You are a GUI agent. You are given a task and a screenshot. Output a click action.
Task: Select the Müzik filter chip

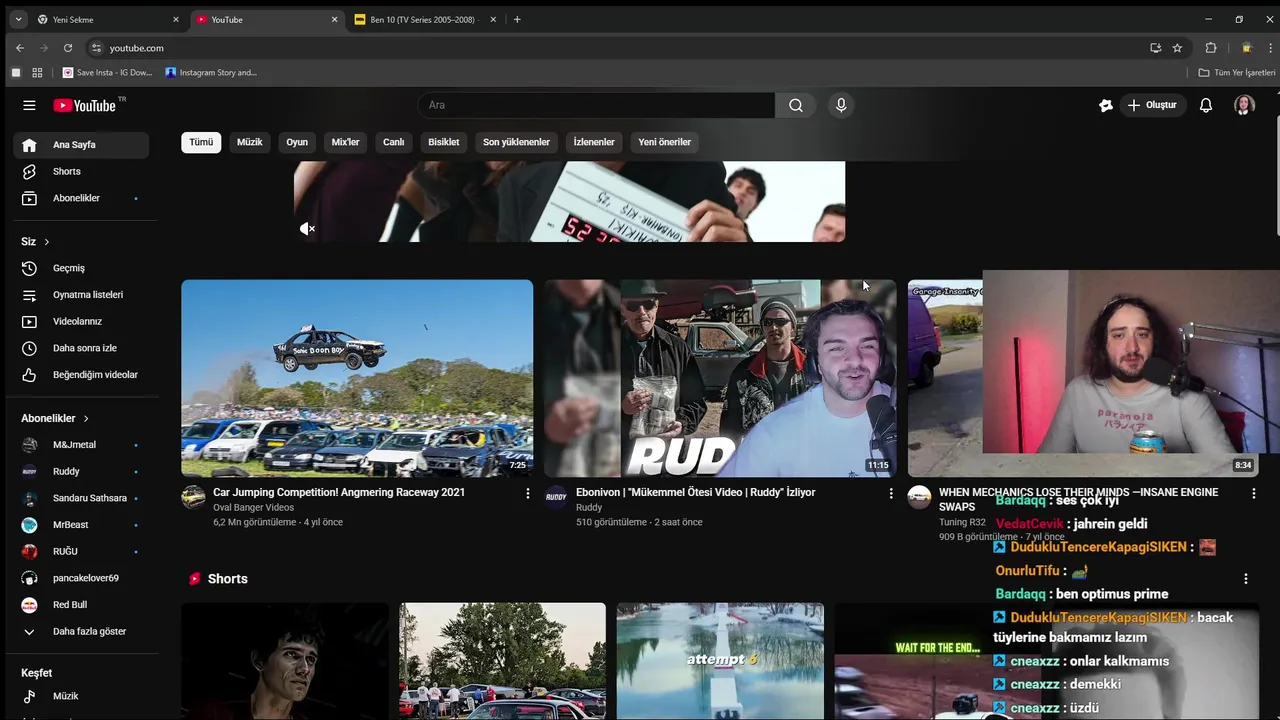[x=250, y=142]
